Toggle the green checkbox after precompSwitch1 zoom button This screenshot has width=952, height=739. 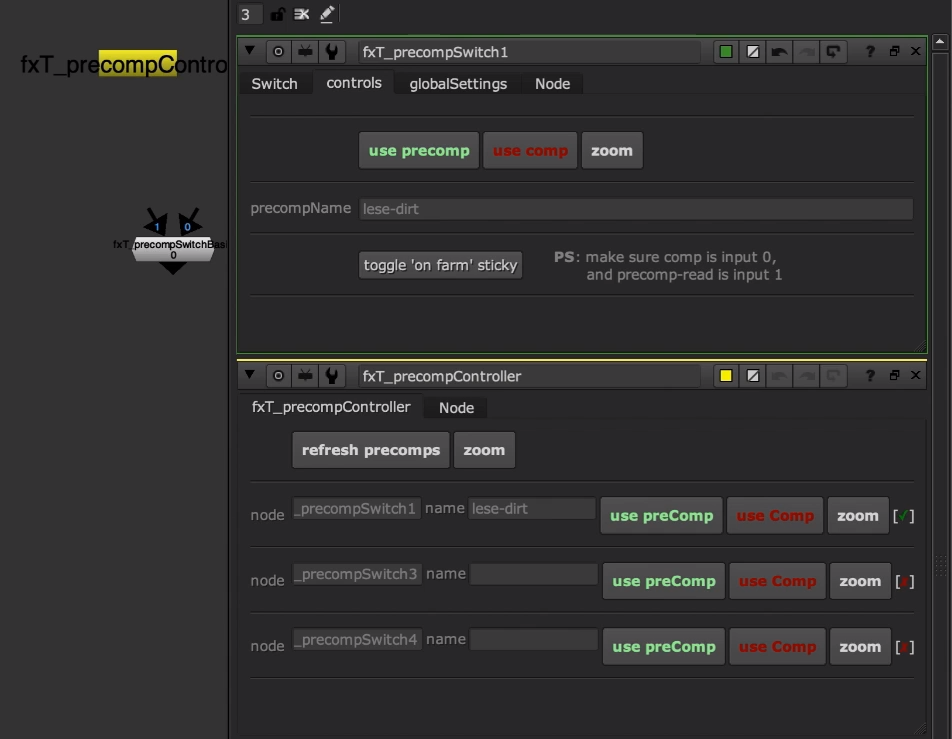point(903,515)
